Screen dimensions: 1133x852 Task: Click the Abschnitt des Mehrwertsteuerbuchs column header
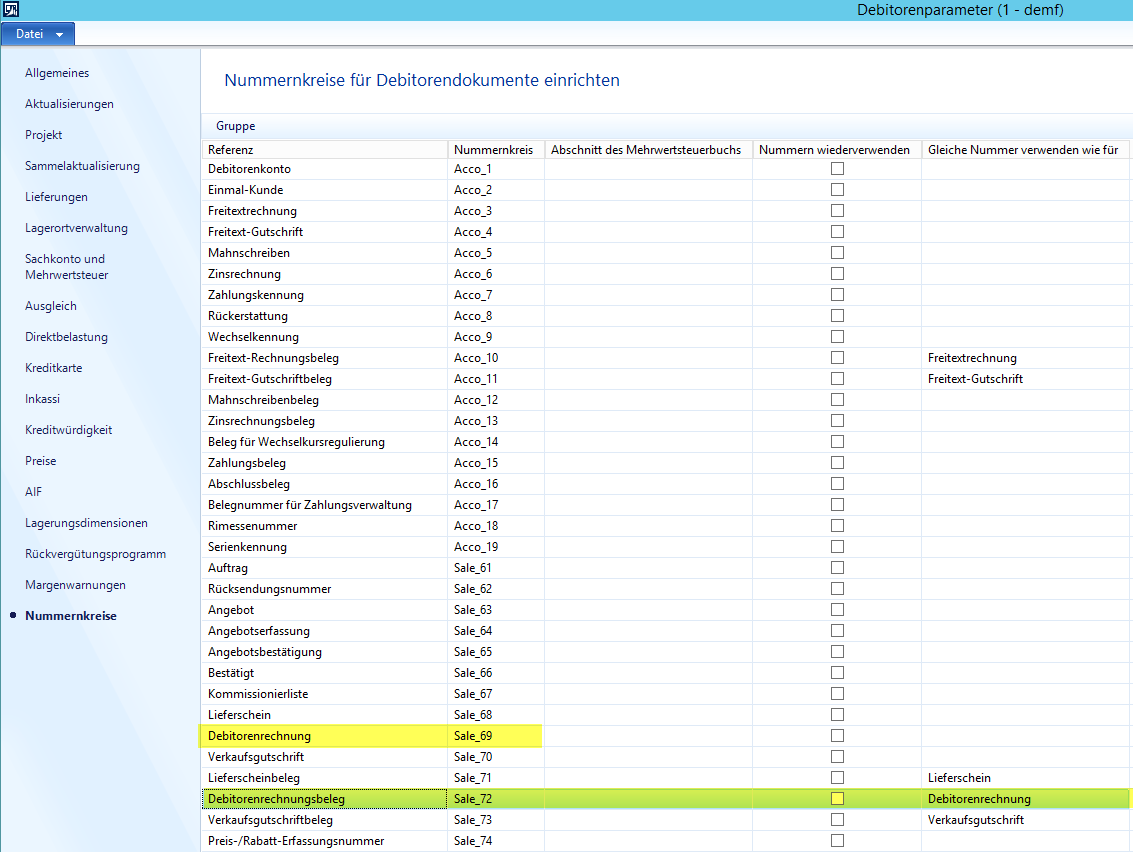coord(647,149)
